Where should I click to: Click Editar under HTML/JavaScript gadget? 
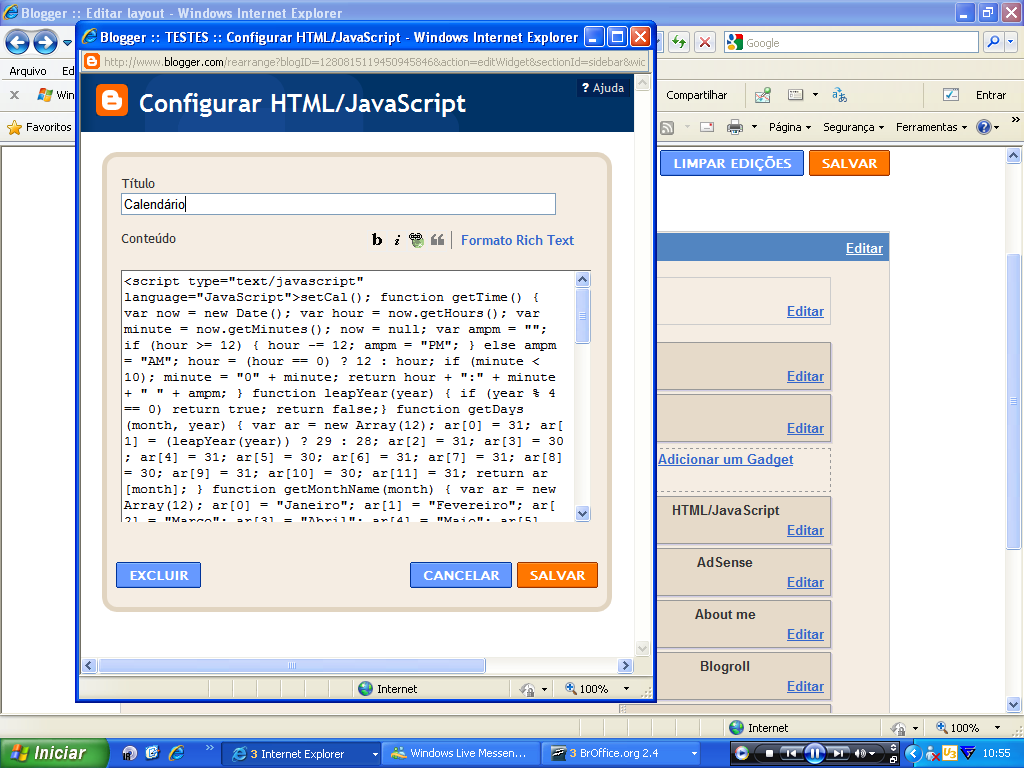[805, 530]
